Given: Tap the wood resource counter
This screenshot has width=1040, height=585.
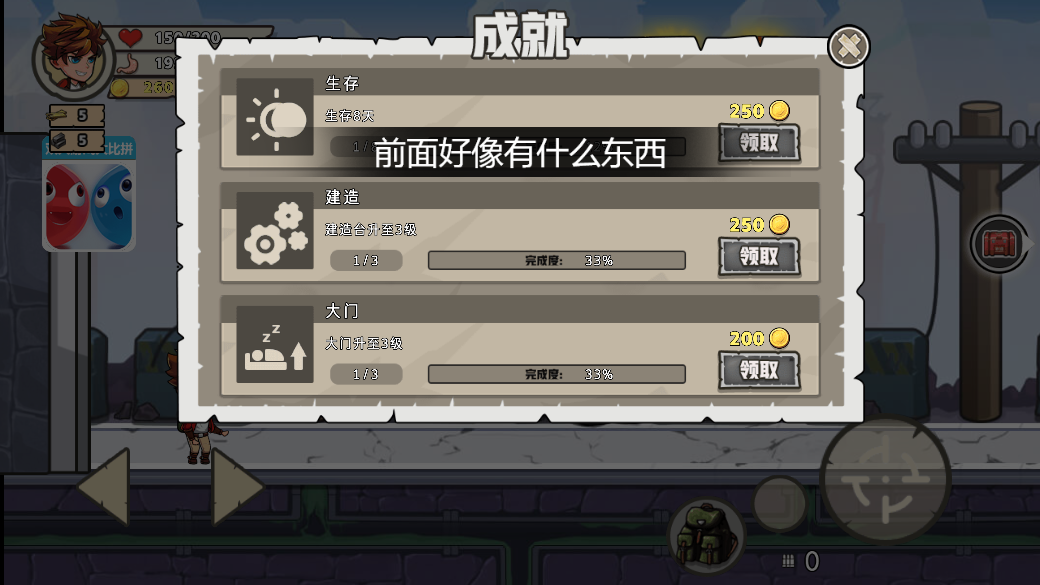Looking at the screenshot, I should 76,115.
